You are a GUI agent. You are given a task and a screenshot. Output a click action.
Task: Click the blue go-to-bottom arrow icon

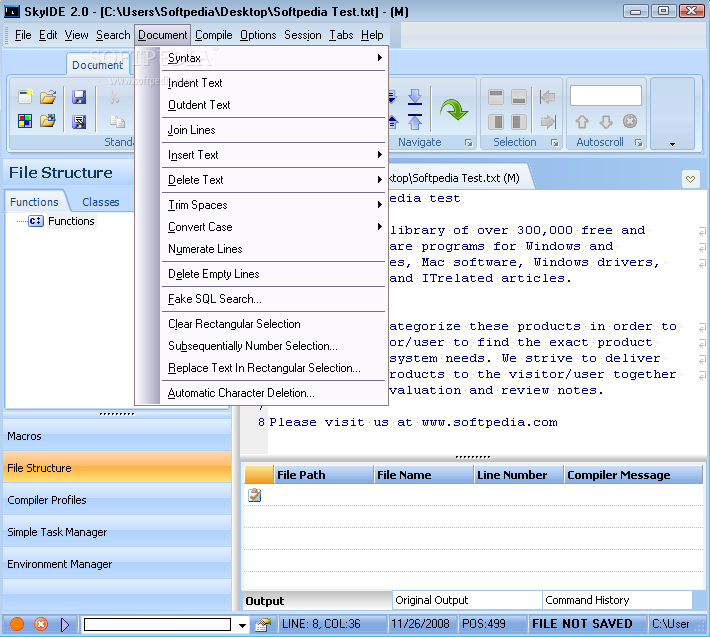(x=415, y=97)
